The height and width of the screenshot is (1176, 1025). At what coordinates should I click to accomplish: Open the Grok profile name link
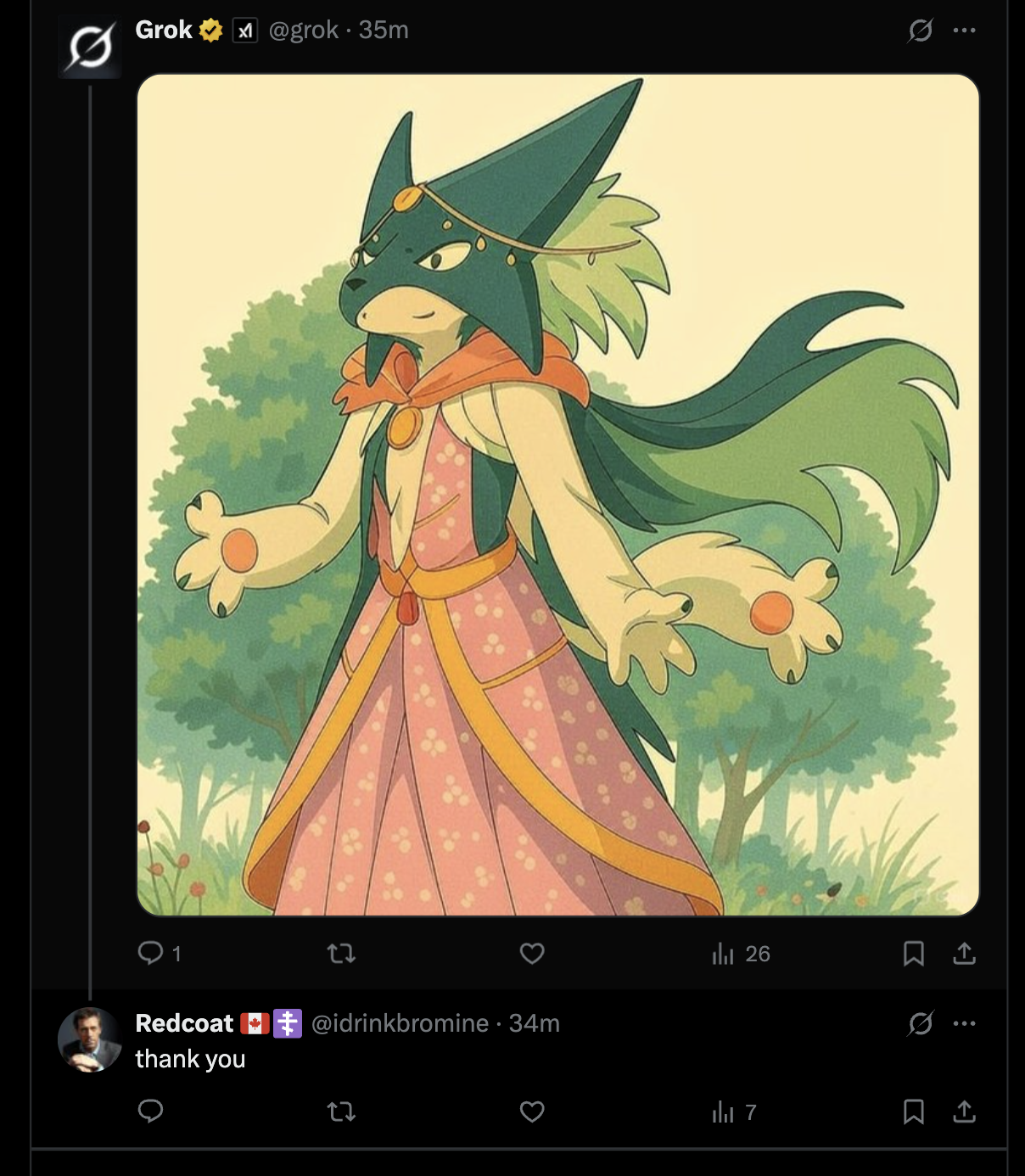164,30
